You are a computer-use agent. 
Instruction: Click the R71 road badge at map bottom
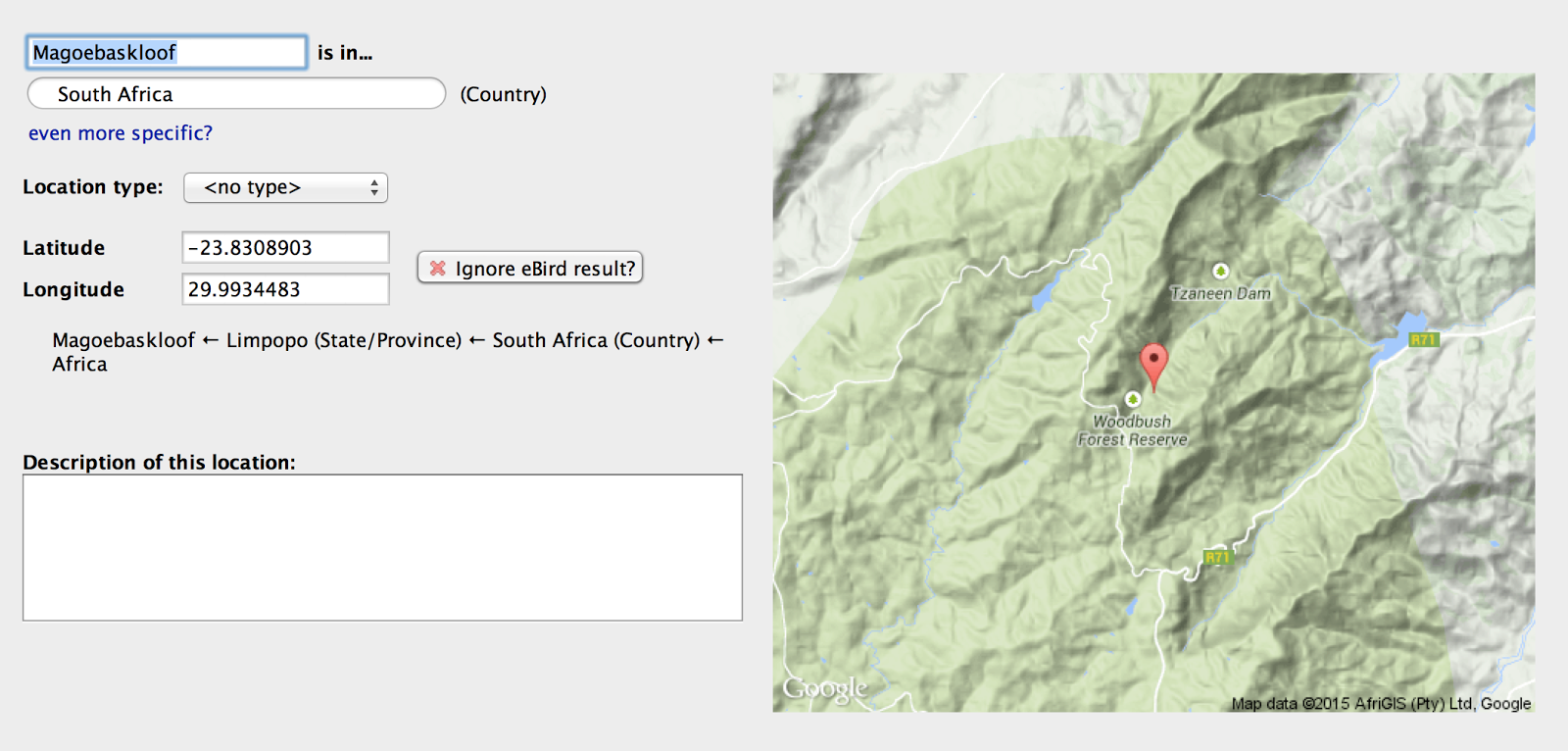pos(1216,557)
